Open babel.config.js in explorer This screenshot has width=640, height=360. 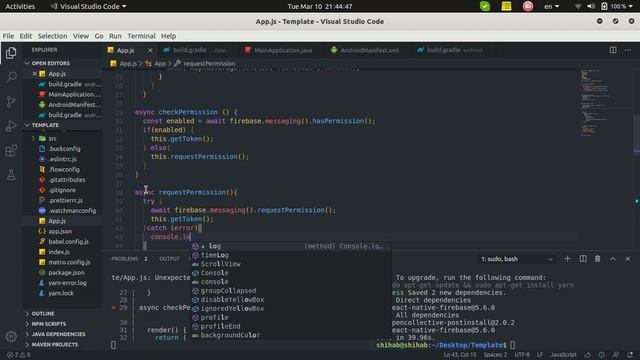[x=68, y=242]
